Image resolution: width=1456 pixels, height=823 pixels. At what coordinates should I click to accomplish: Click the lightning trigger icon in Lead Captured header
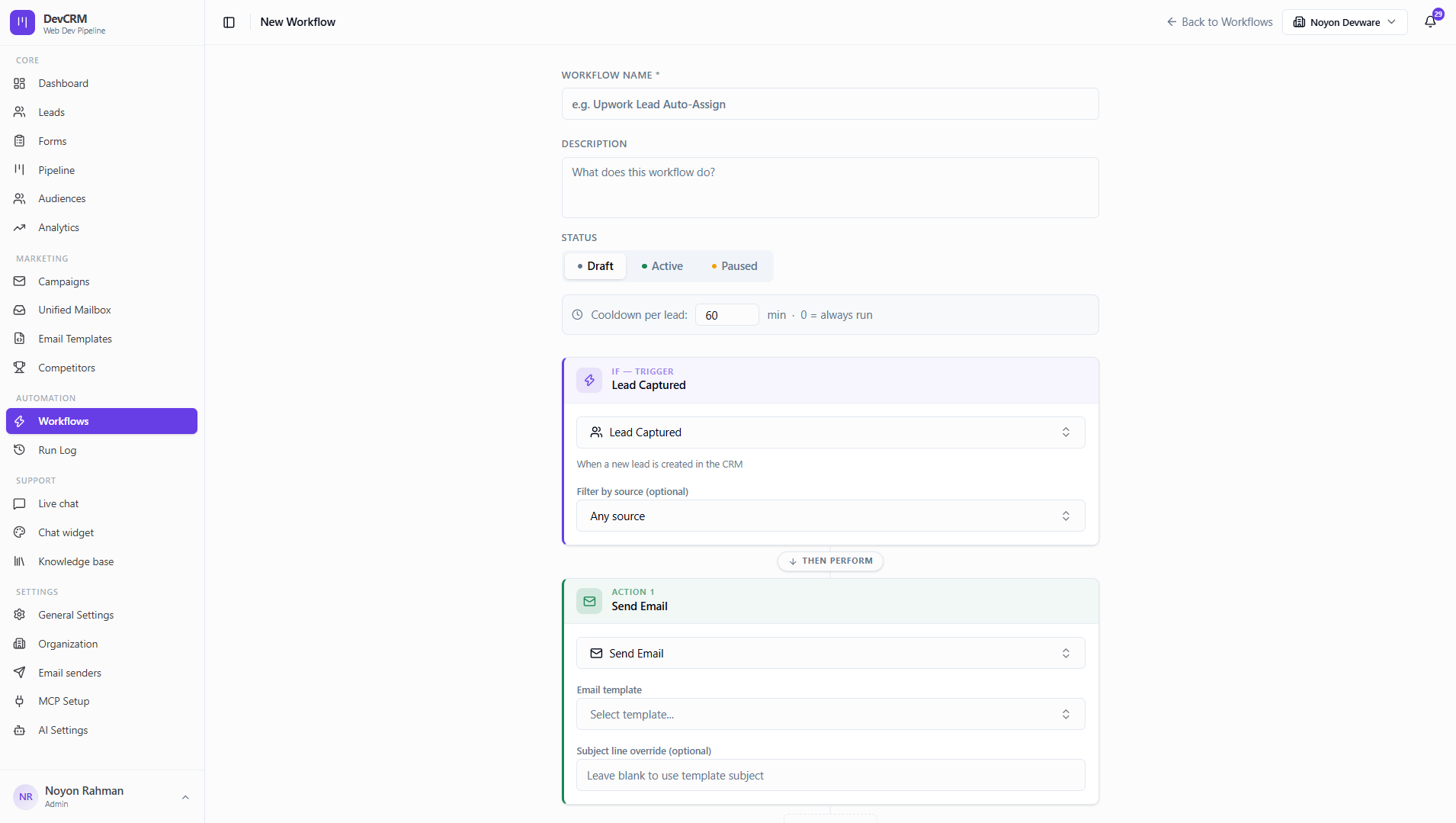589,380
